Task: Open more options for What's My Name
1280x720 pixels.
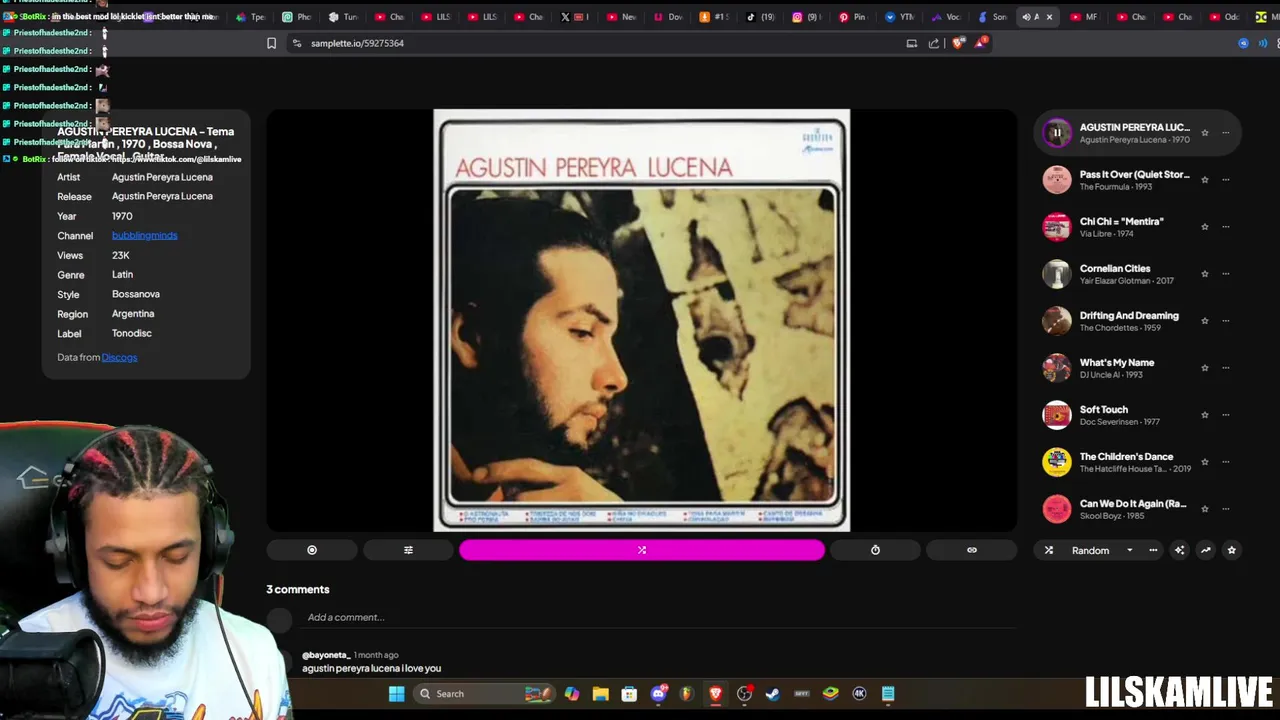Action: 1226,368
